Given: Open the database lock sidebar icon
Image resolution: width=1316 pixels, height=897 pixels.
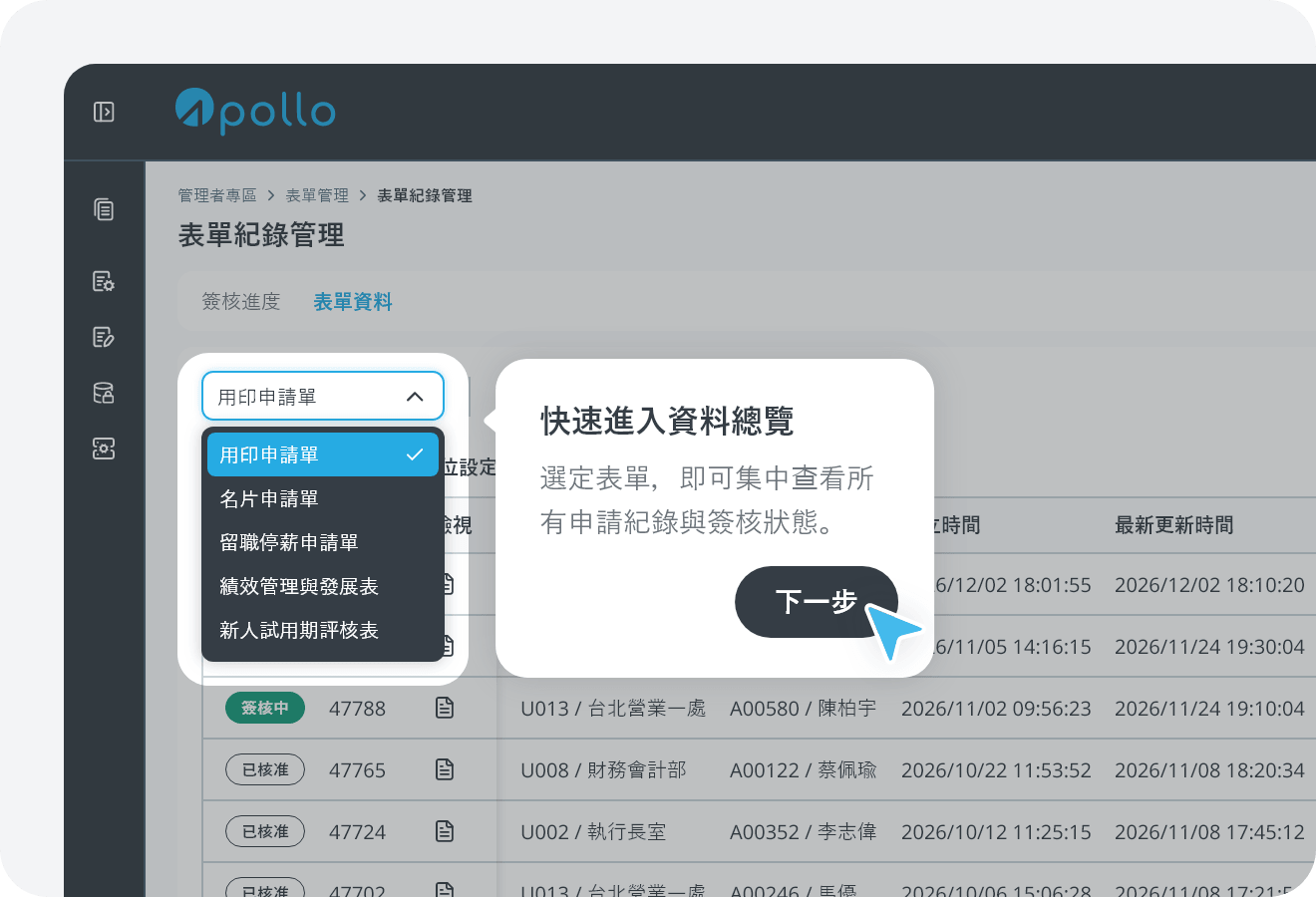Looking at the screenshot, I should tap(104, 393).
